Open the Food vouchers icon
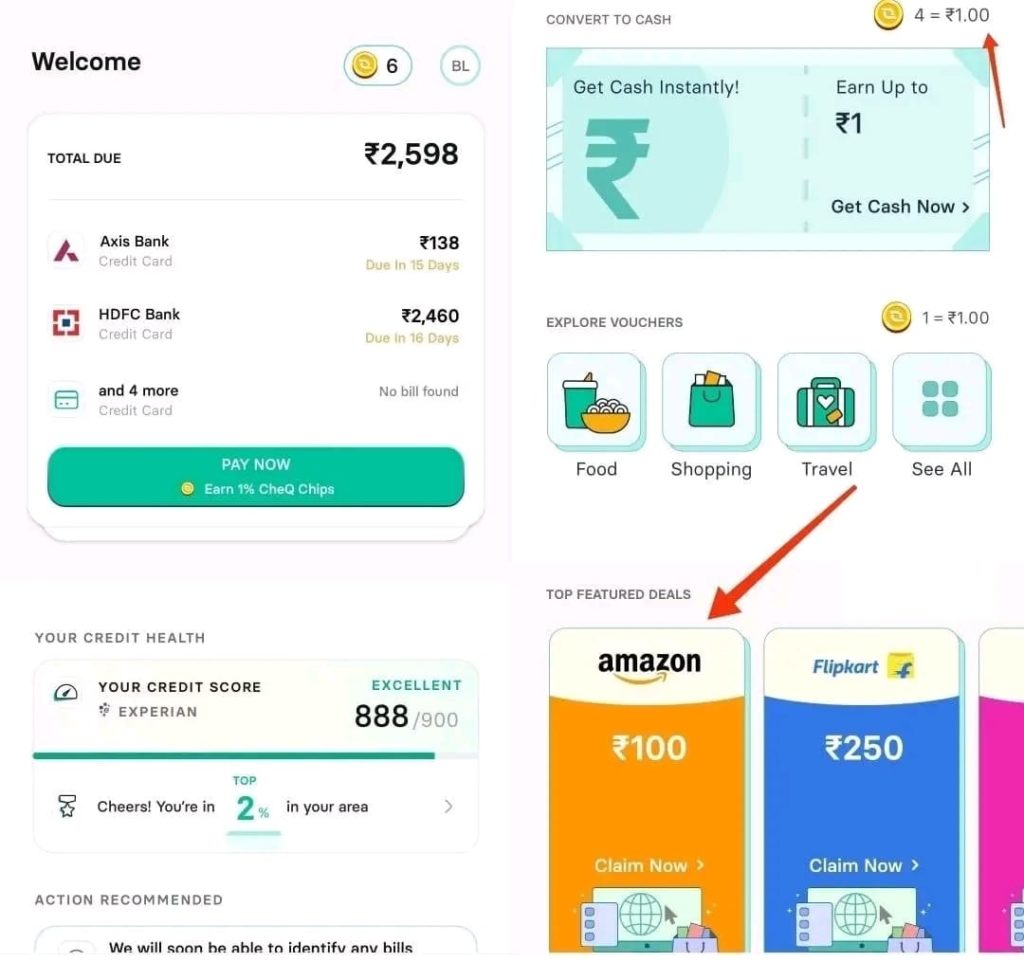Image resolution: width=1024 pixels, height=962 pixels. pyautogui.click(x=595, y=400)
